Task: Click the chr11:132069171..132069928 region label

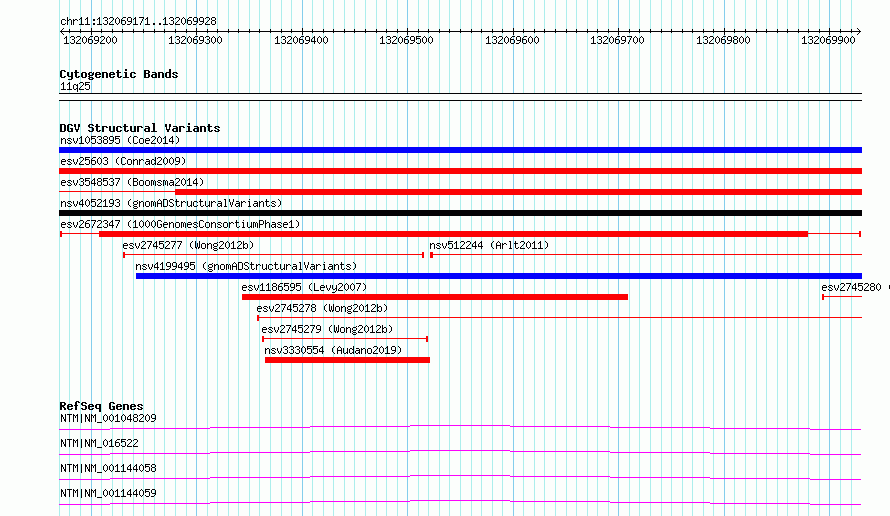Action: (x=138, y=21)
